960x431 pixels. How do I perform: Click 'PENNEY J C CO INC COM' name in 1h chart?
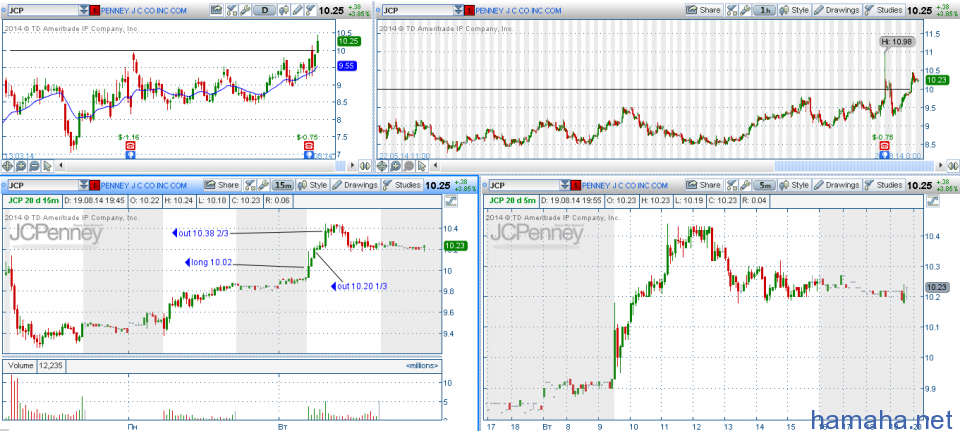click(520, 10)
